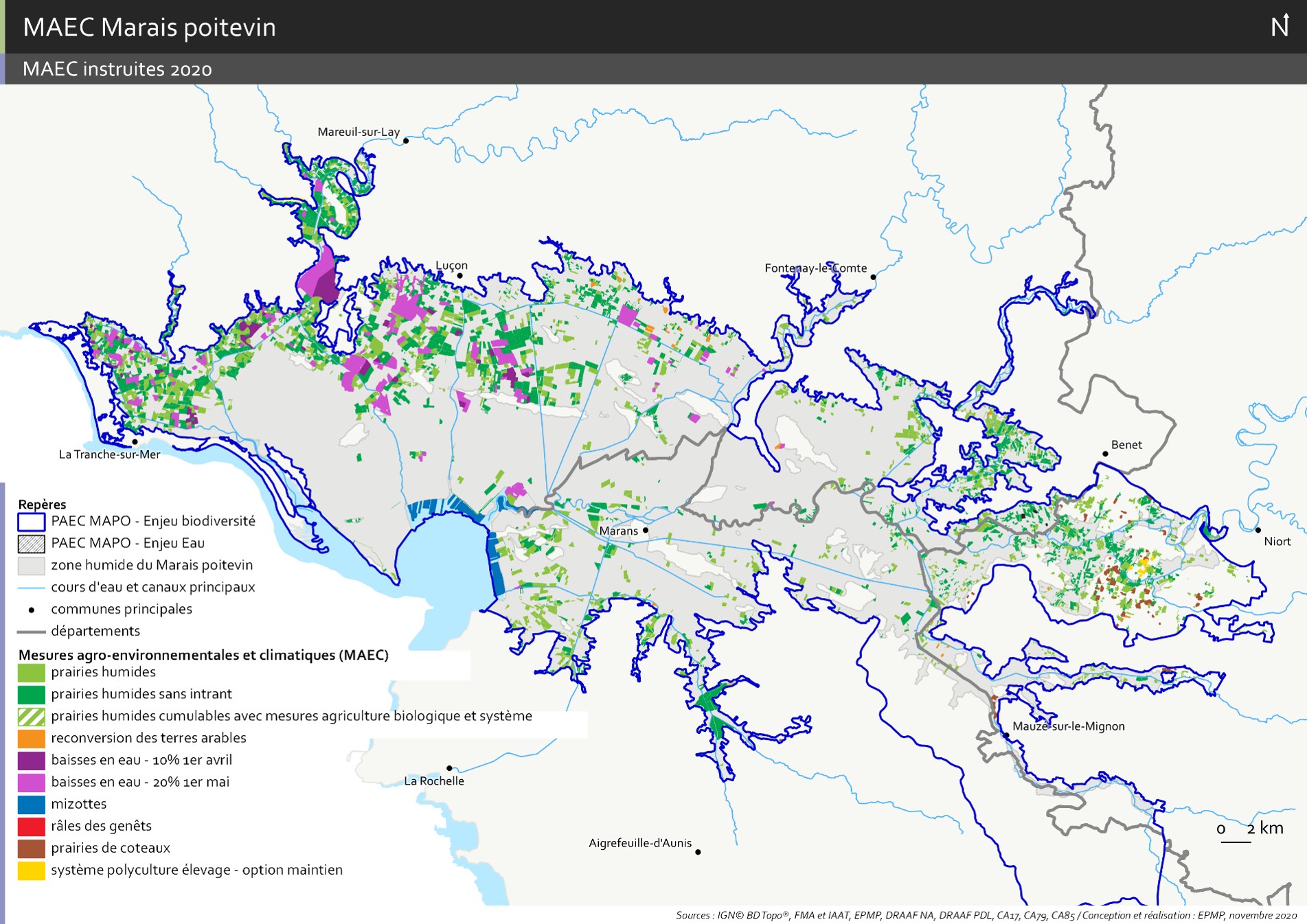Viewport: 1307px width, 924px height.
Task: Click the 'Fontenay-le-Comte' map label
Action: tap(816, 268)
